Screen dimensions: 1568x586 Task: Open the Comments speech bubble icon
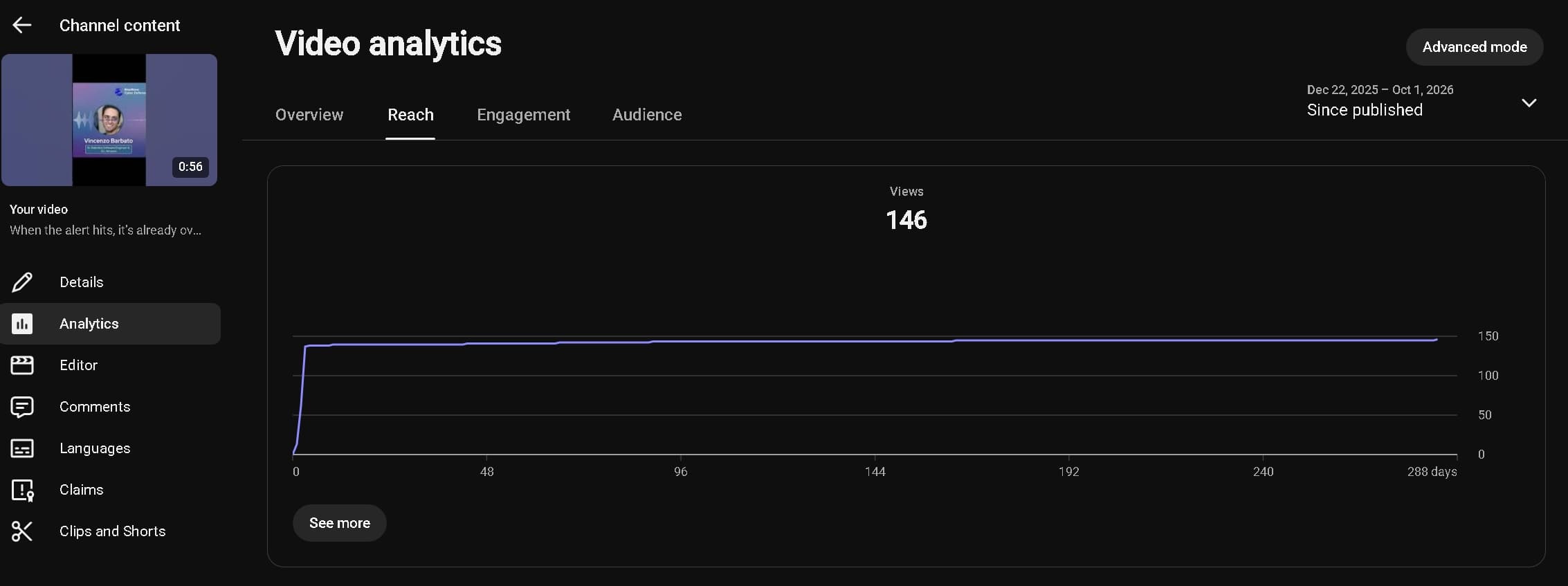point(22,407)
